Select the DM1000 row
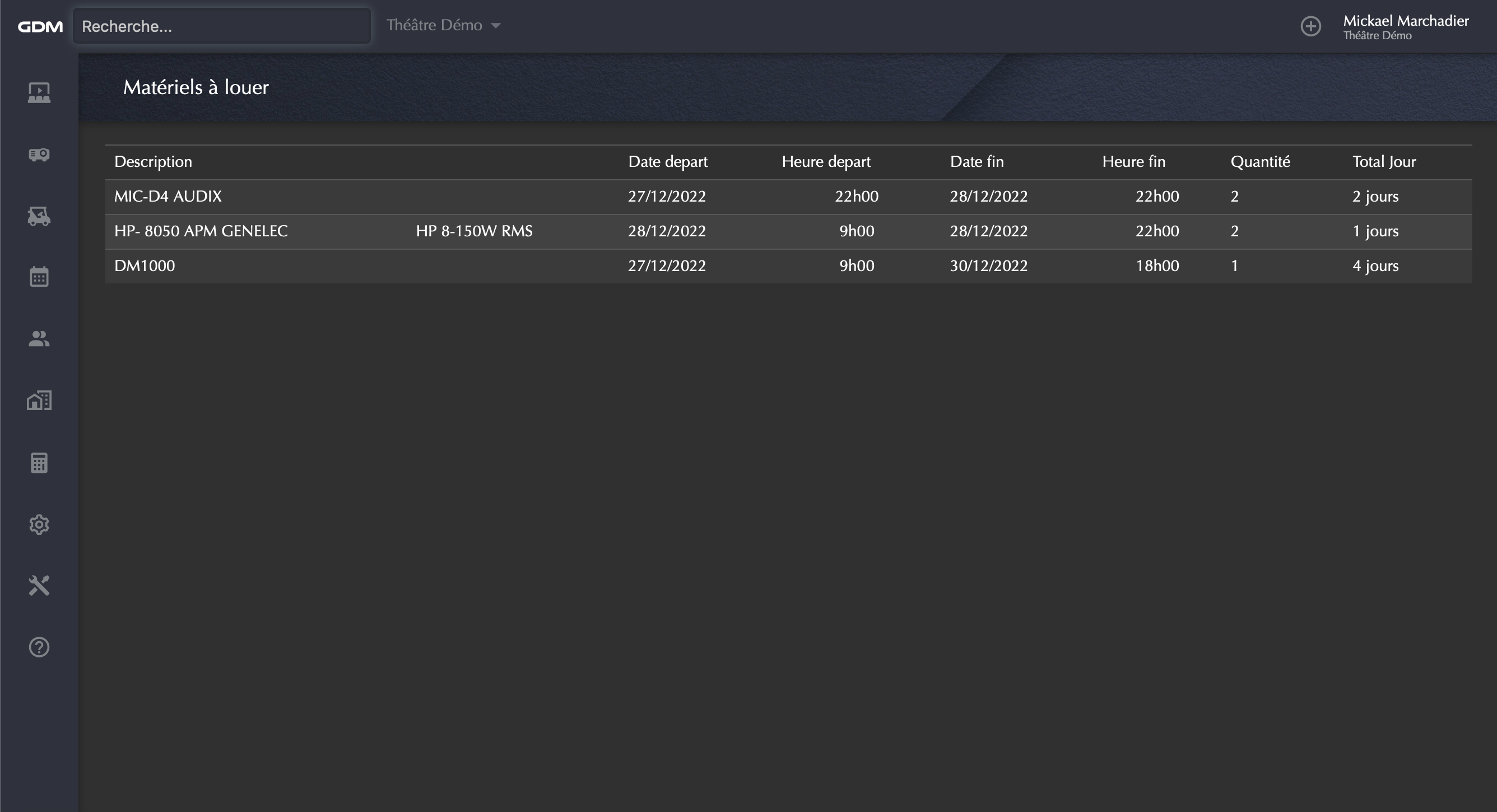 pos(788,266)
